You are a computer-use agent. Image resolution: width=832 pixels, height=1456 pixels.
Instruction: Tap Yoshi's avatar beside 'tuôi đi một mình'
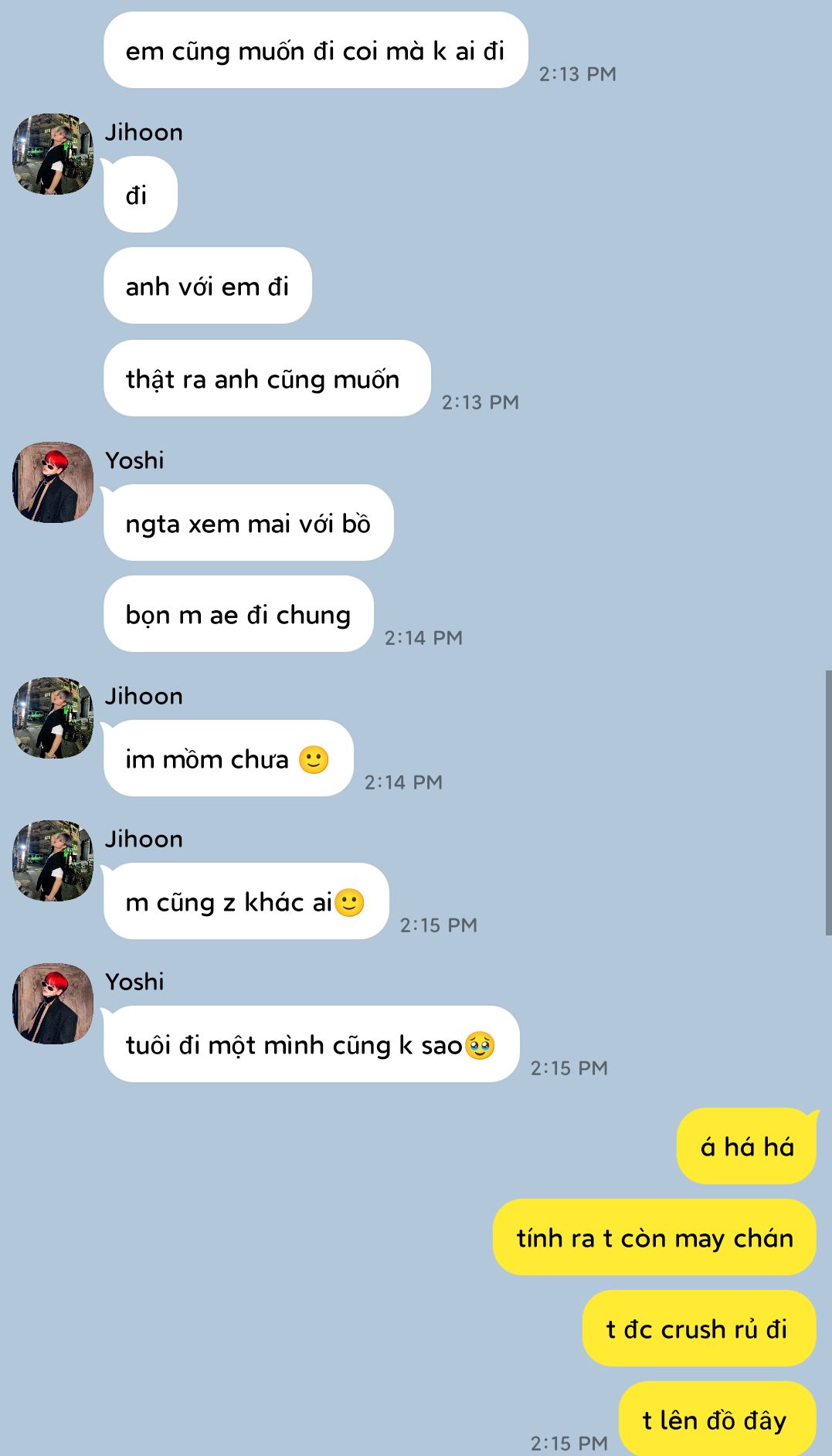click(x=53, y=1003)
